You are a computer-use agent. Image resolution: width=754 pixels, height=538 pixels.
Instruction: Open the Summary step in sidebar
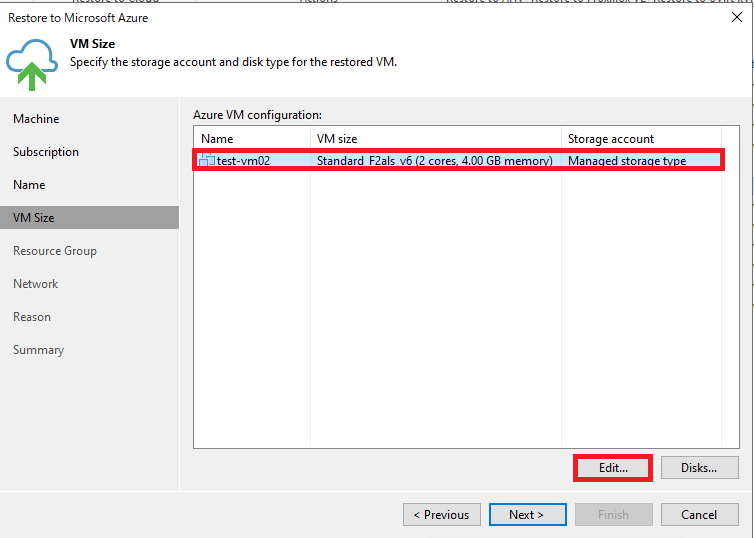(x=38, y=350)
